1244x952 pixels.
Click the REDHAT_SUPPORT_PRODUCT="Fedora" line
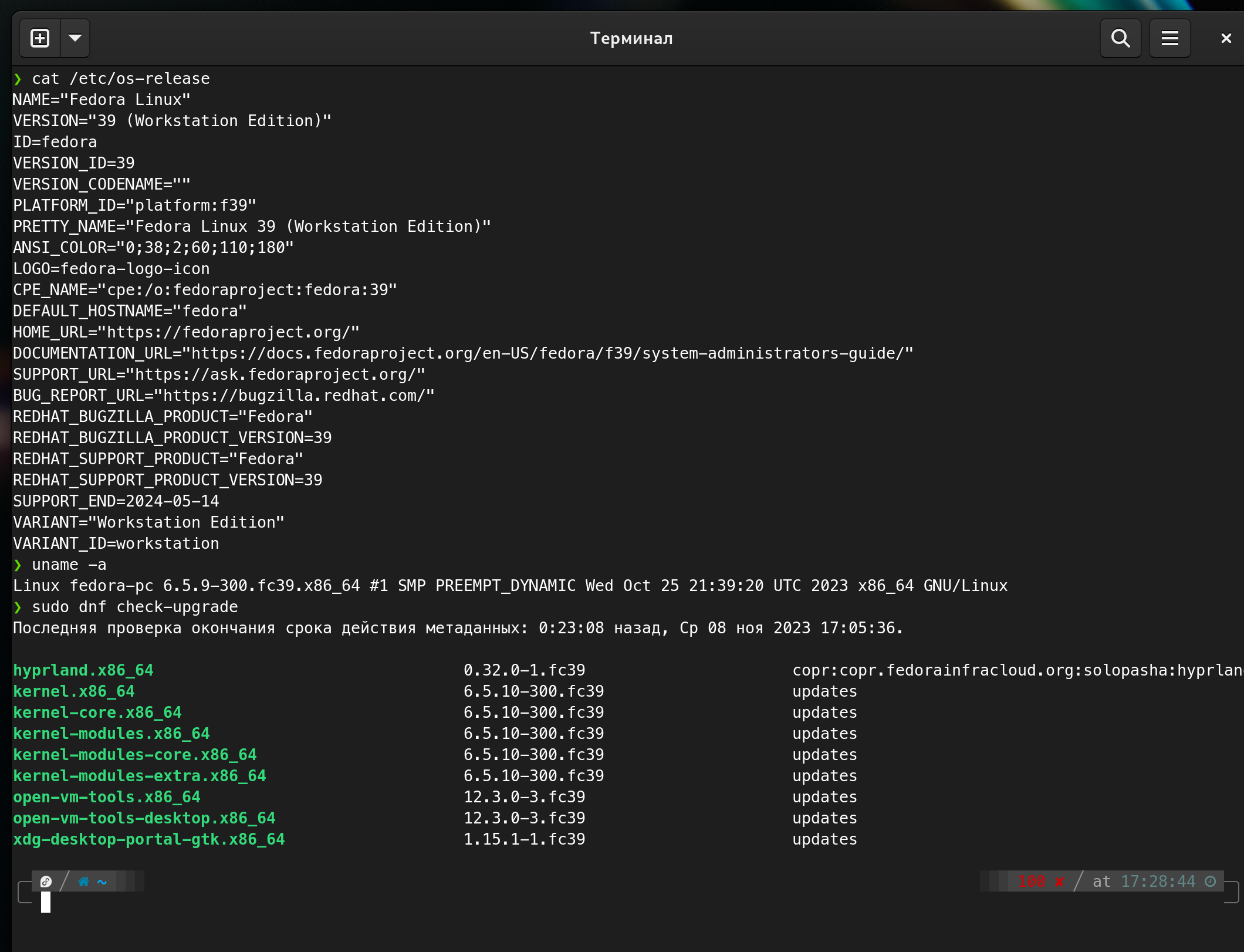[158, 459]
